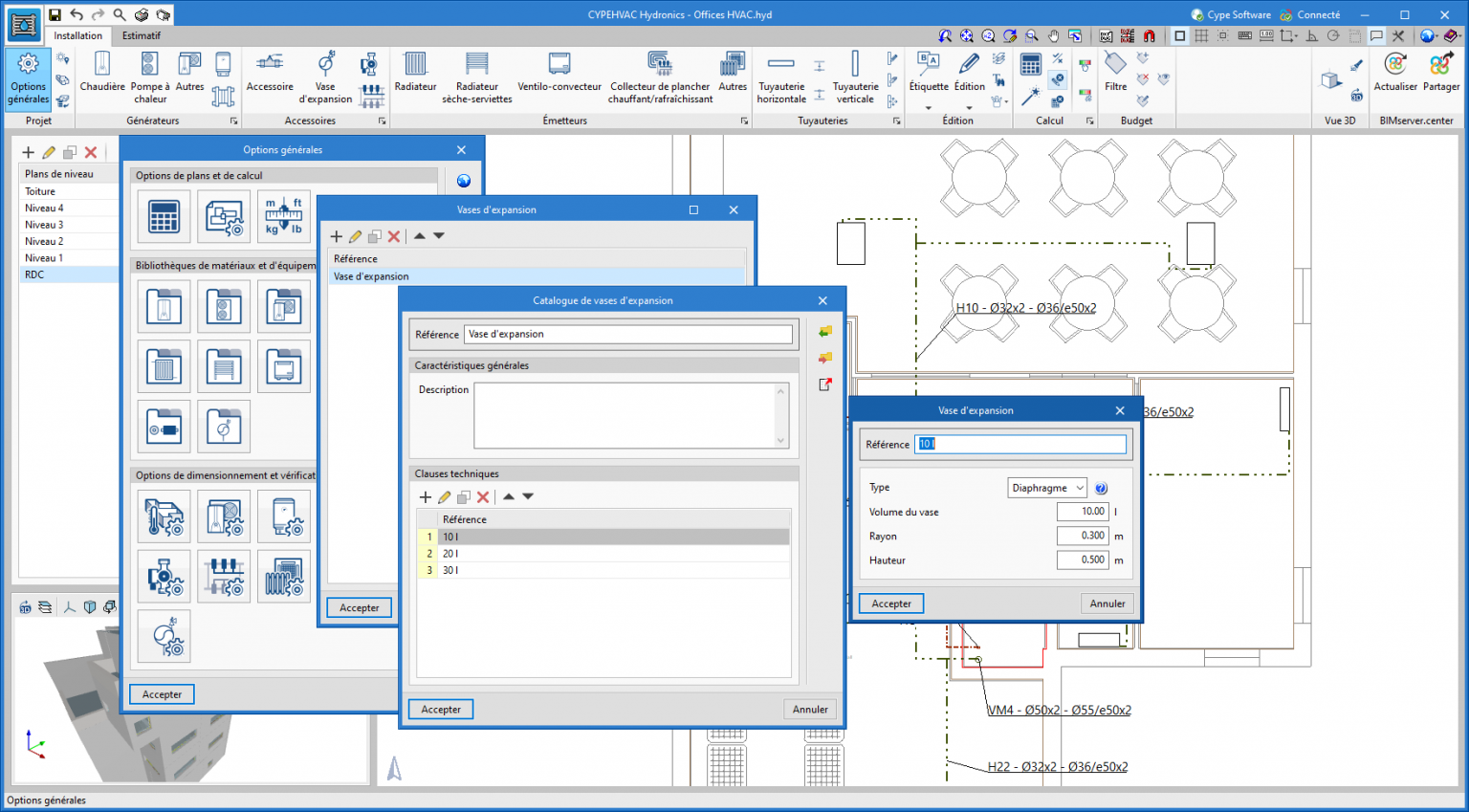Choose the Radiateur sèche-serviettes tool
Image resolution: width=1469 pixels, height=812 pixels.
[x=477, y=78]
